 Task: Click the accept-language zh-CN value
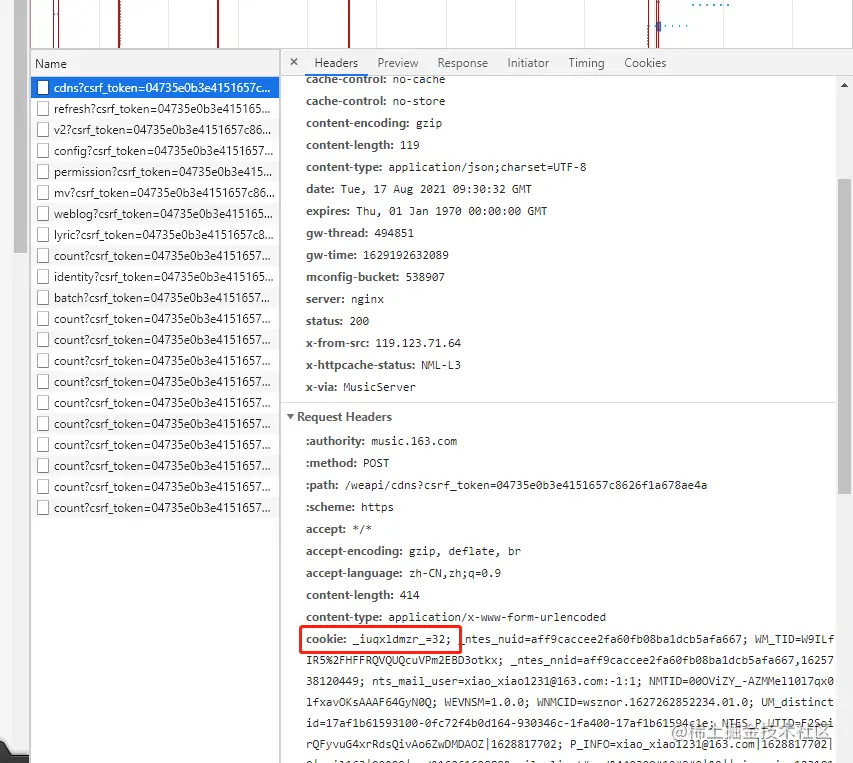tap(455, 573)
